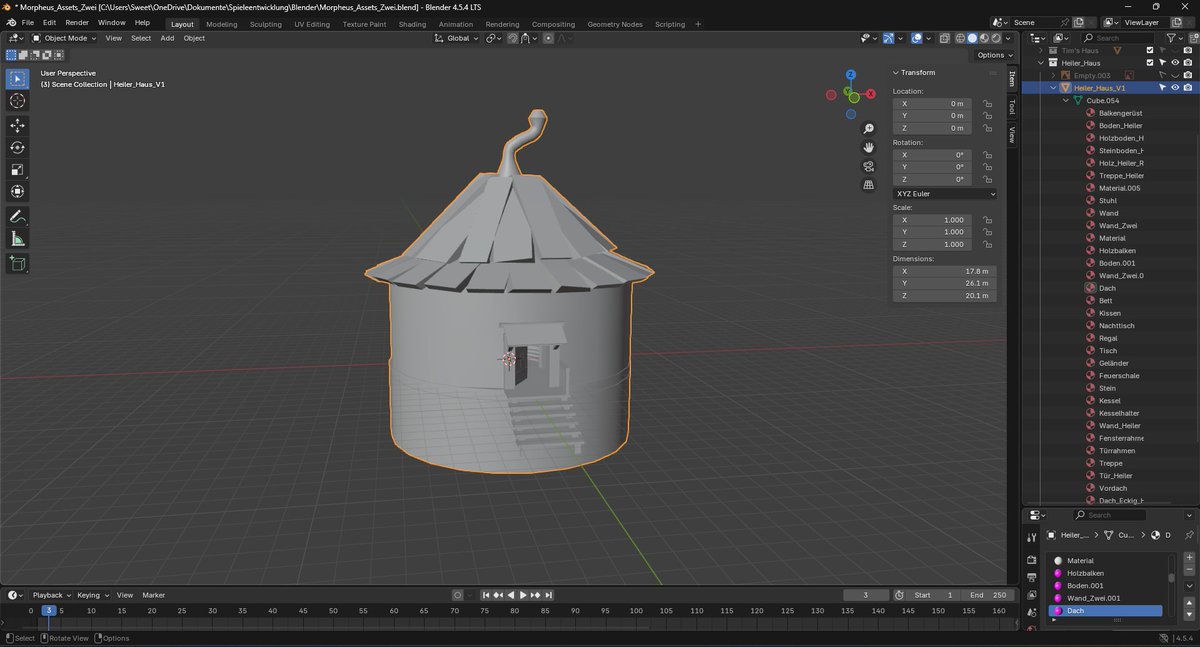The width and height of the screenshot is (1200, 647).
Task: Uncheck the Heiler_Haus collection checkbox
Action: tap(1150, 62)
